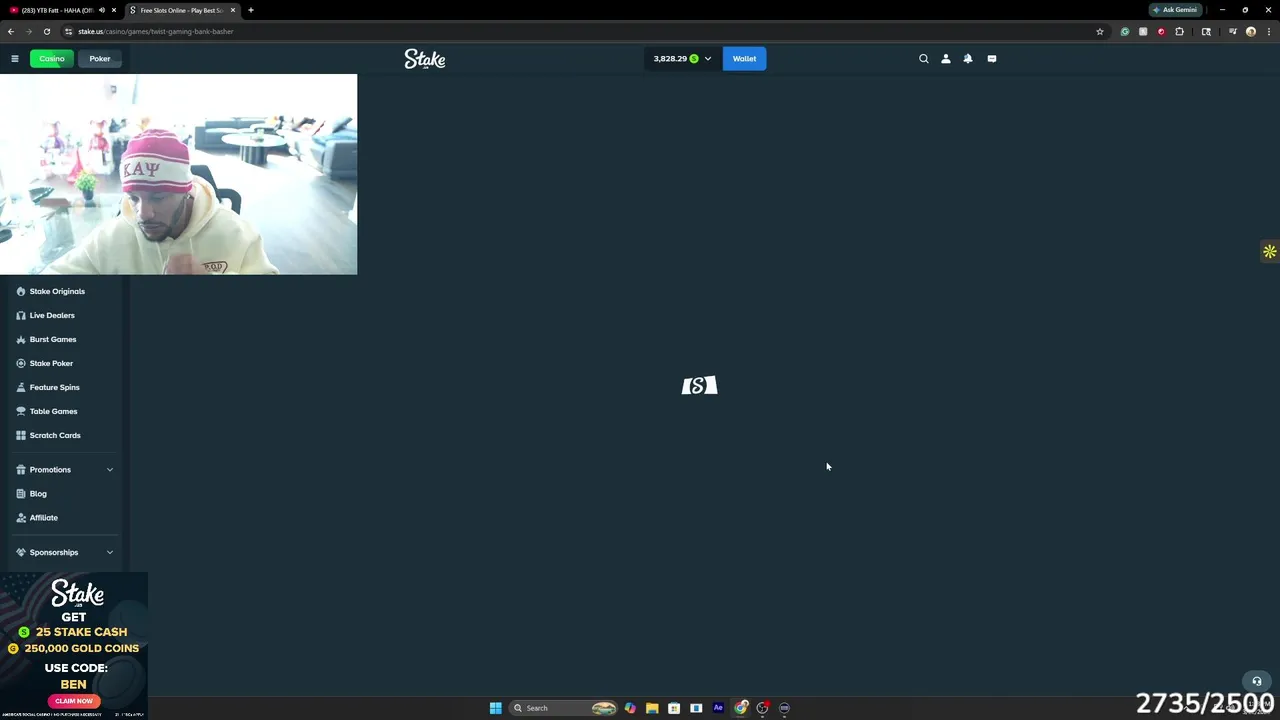Open Burst Games in the sidebar
The image size is (1280, 720).
[53, 339]
